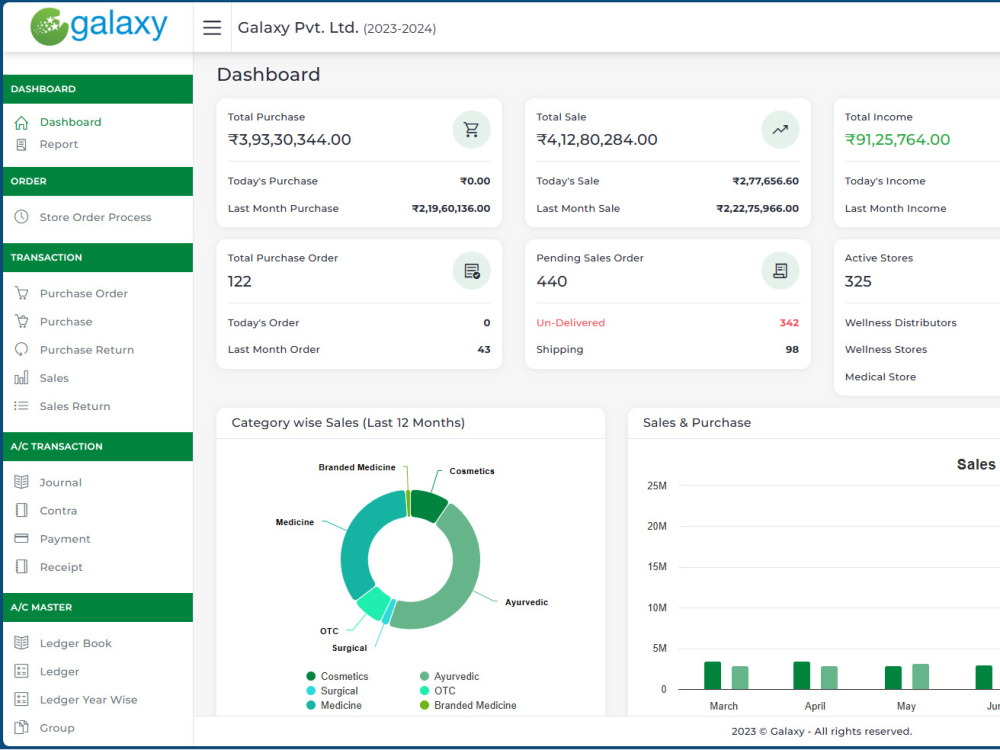
Task: Open the Contra entry page
Action: (x=58, y=511)
